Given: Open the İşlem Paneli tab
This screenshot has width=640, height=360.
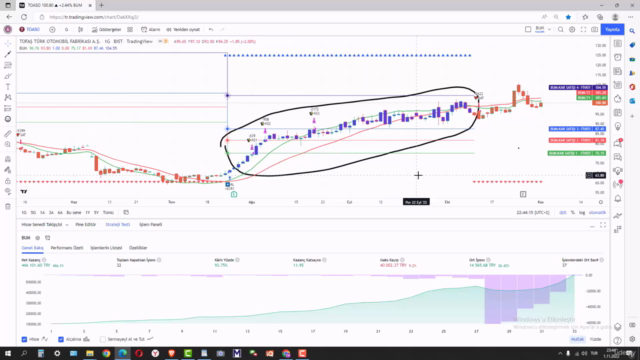Looking at the screenshot, I should pos(151,224).
